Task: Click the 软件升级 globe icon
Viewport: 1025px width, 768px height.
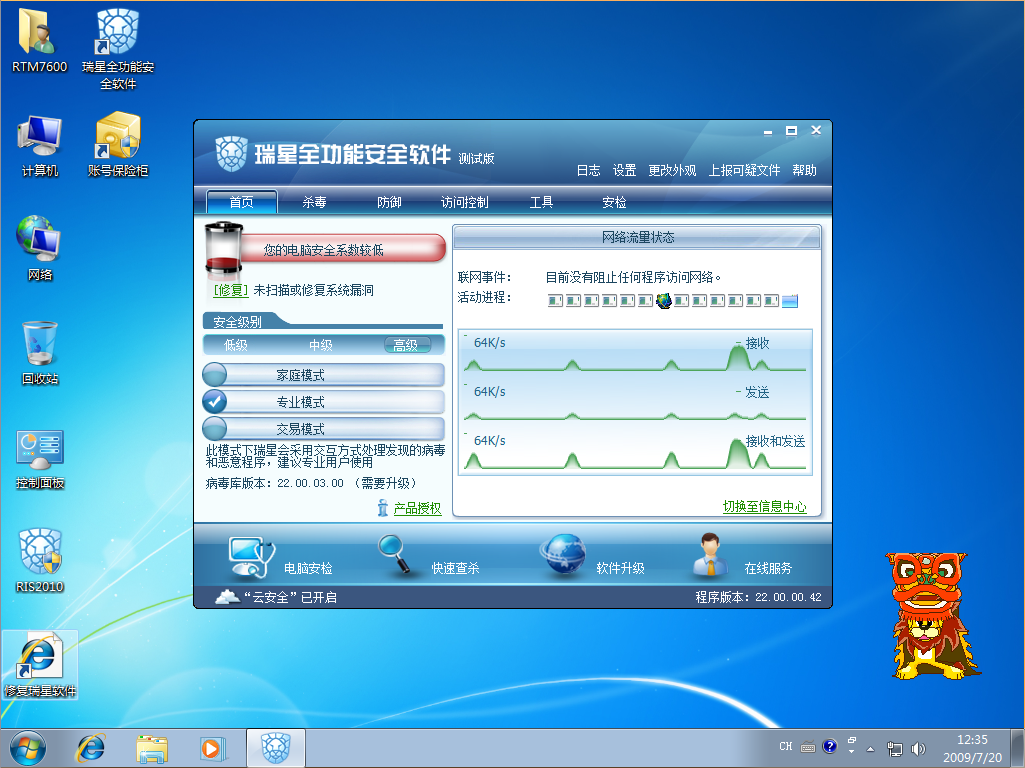Action: 563,555
